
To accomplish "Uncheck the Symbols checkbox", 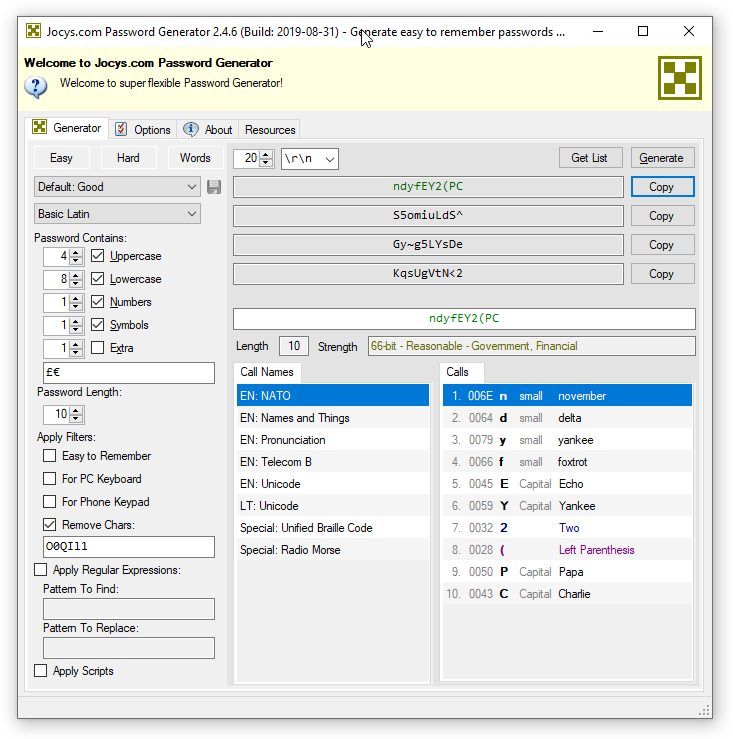I will [x=98, y=325].
